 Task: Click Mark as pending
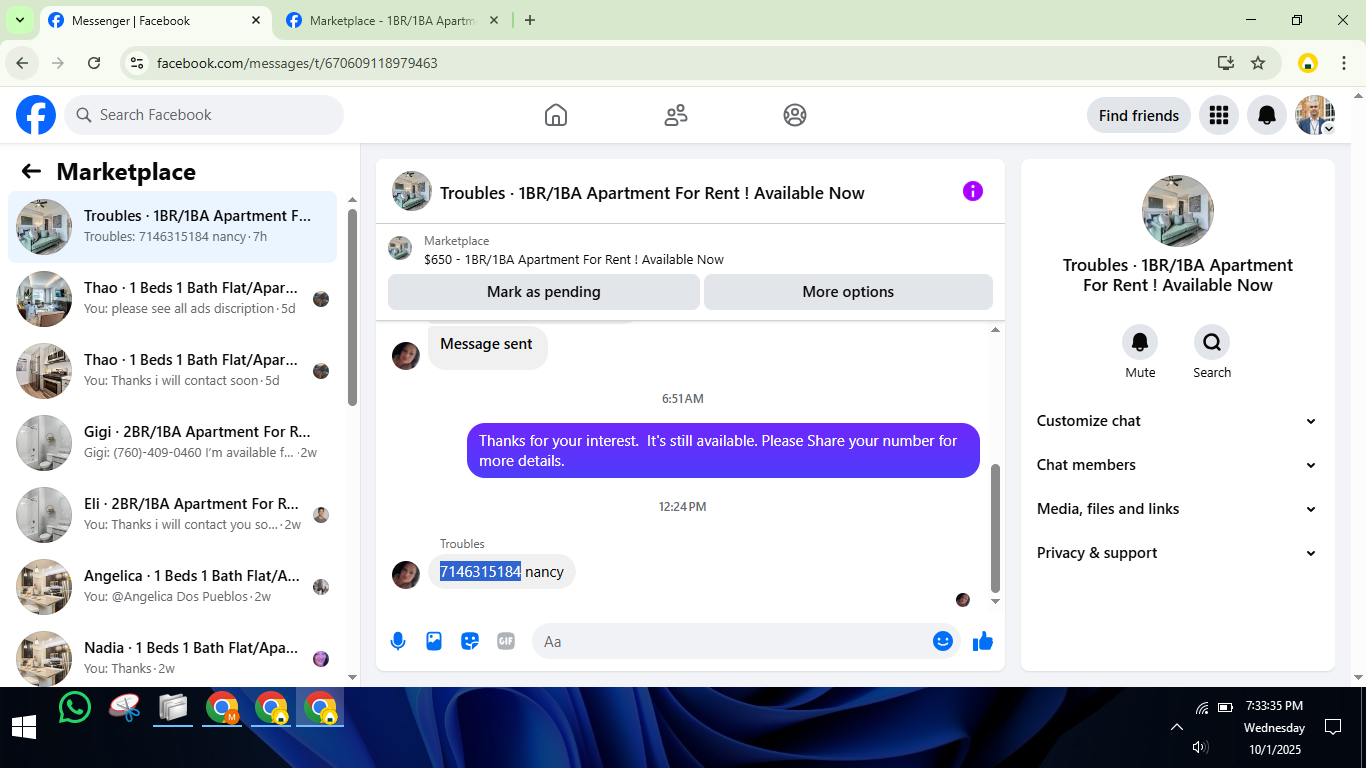[544, 292]
